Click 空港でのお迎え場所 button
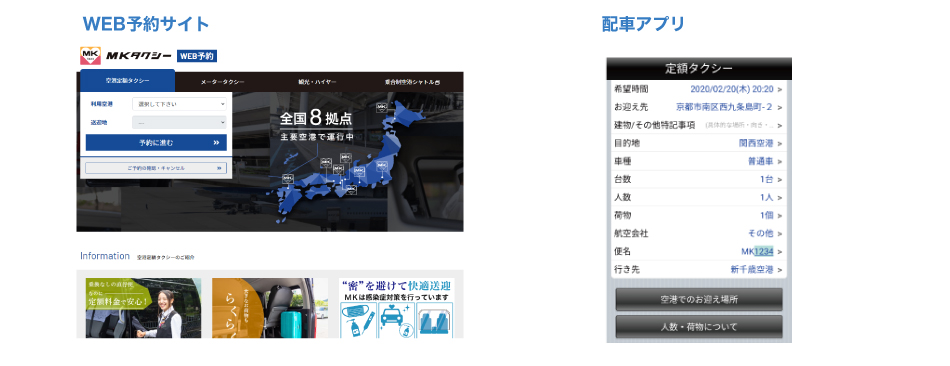This screenshot has height=366, width=950. 699,299
